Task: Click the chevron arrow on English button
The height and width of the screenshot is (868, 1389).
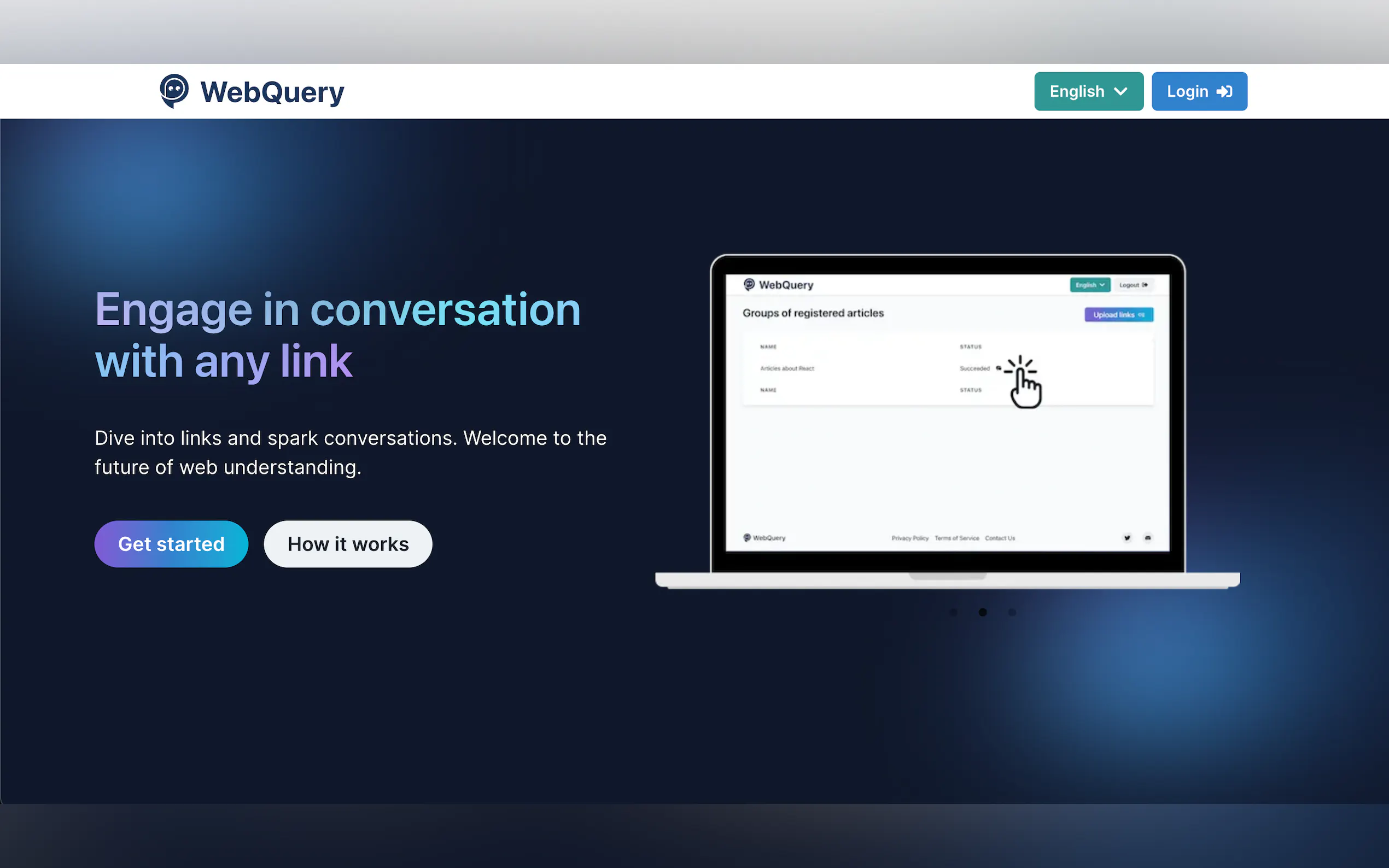Action: tap(1120, 91)
